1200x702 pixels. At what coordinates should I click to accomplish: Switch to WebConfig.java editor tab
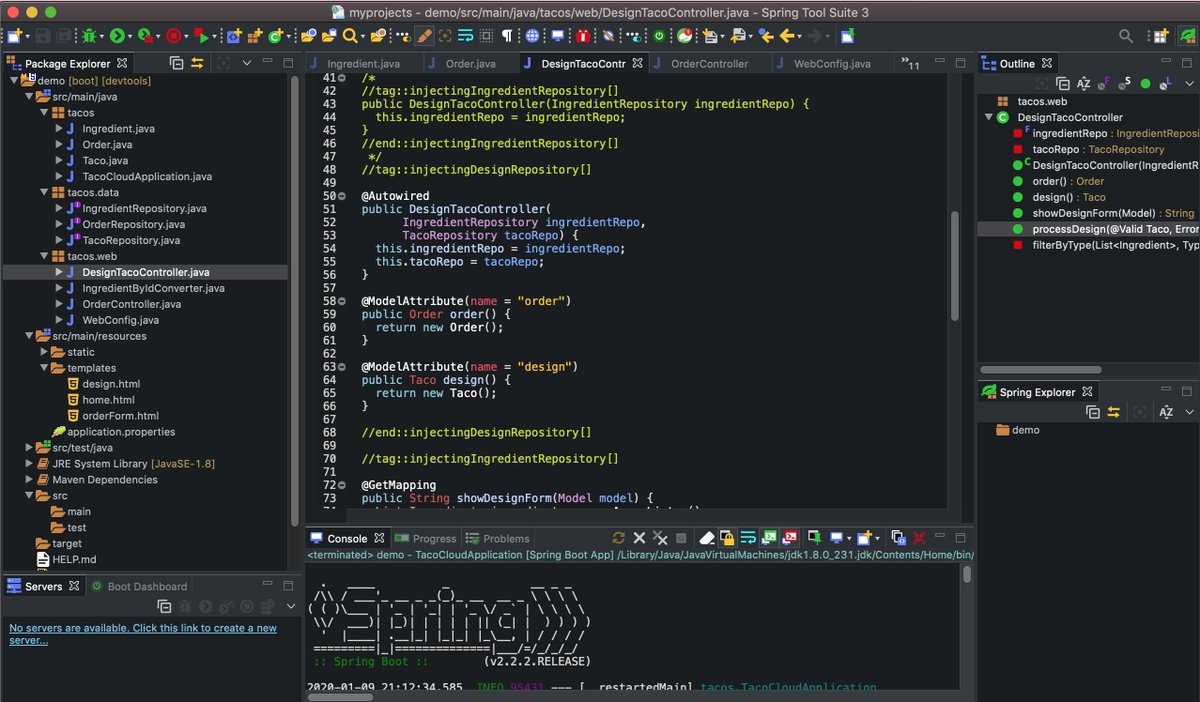click(x=831, y=64)
